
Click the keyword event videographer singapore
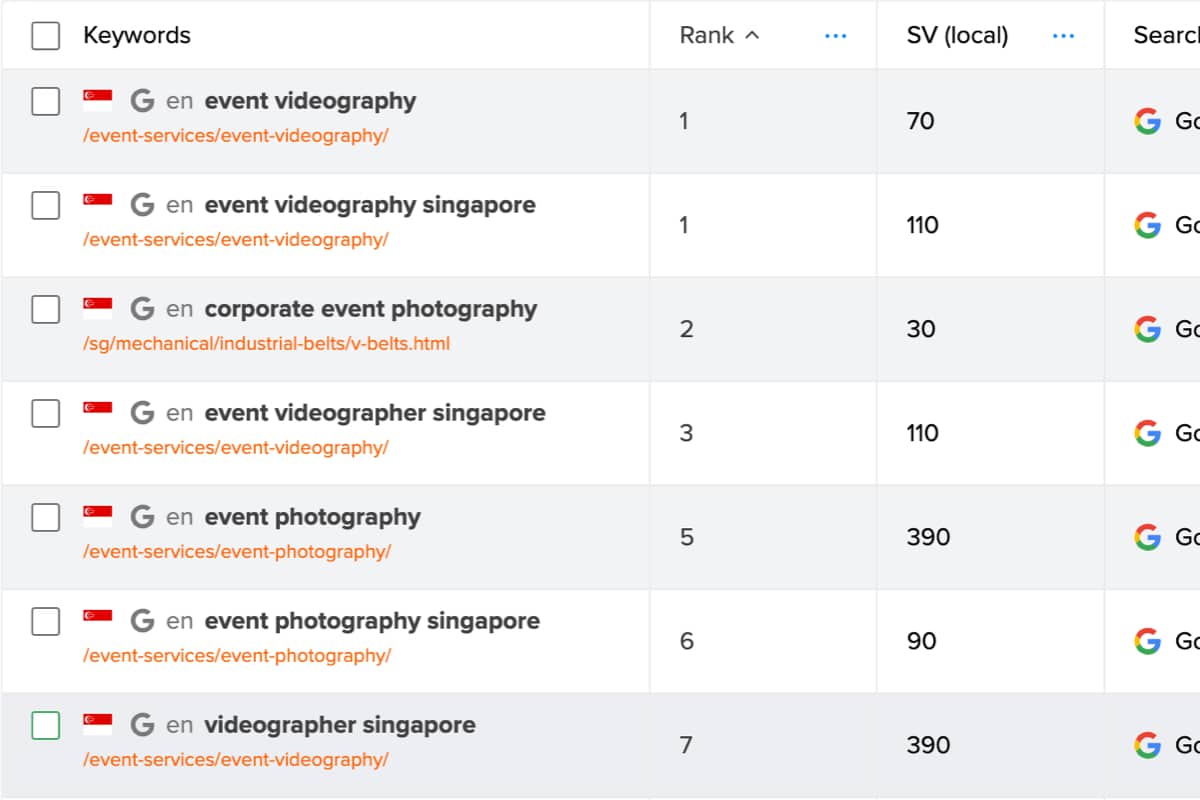click(375, 413)
